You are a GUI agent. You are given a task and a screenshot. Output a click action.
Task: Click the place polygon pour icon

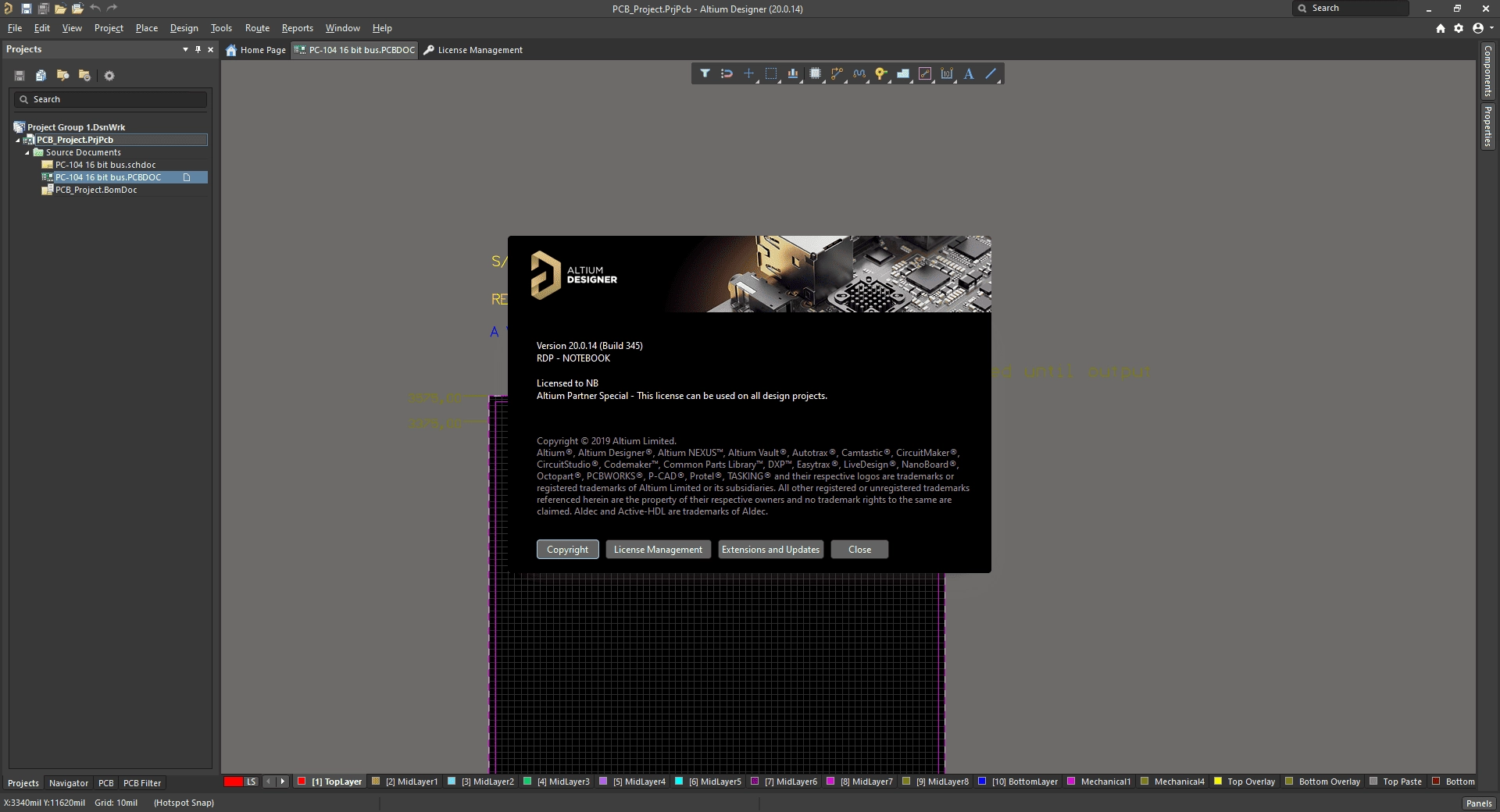(x=903, y=73)
